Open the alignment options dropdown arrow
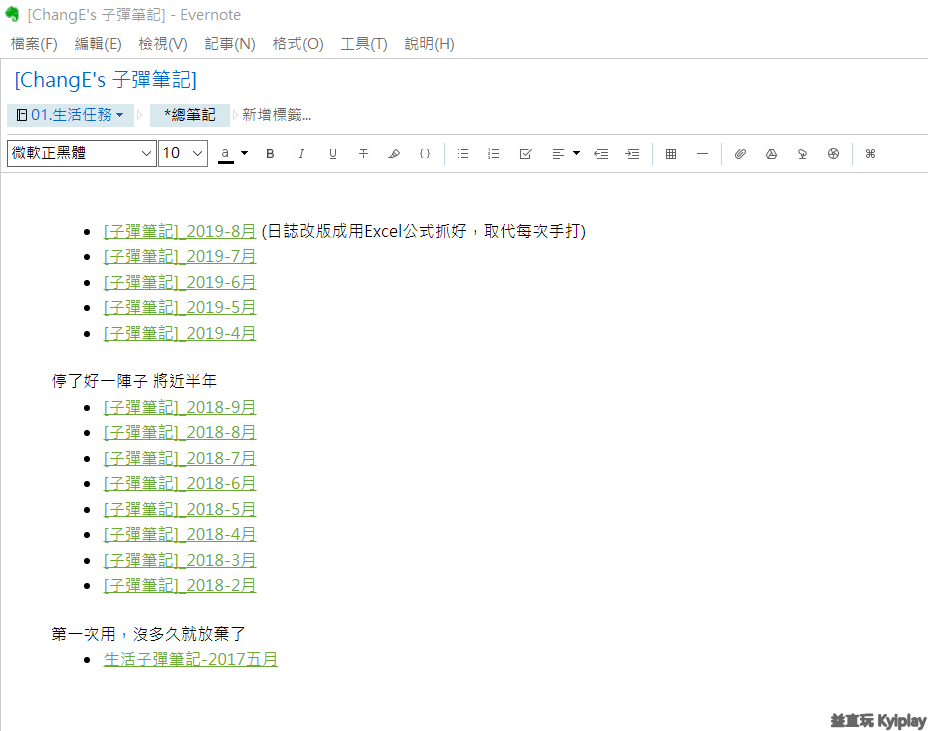 (576, 153)
